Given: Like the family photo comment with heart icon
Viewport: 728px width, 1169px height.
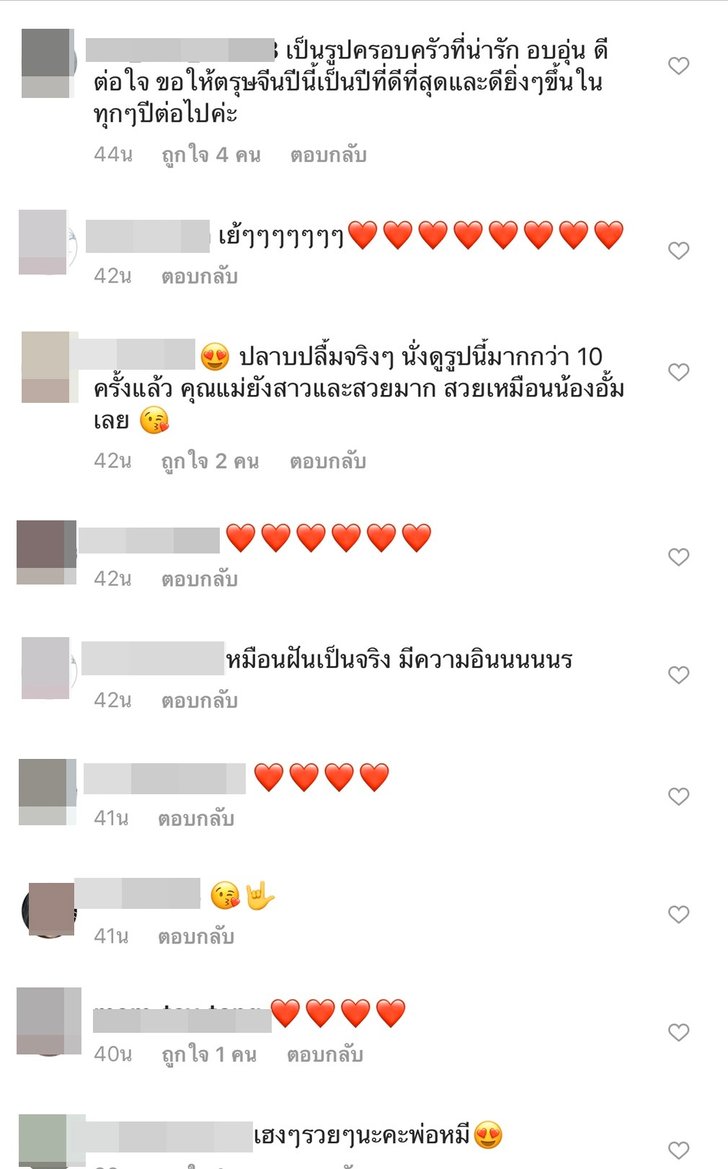Looking at the screenshot, I should 678,66.
